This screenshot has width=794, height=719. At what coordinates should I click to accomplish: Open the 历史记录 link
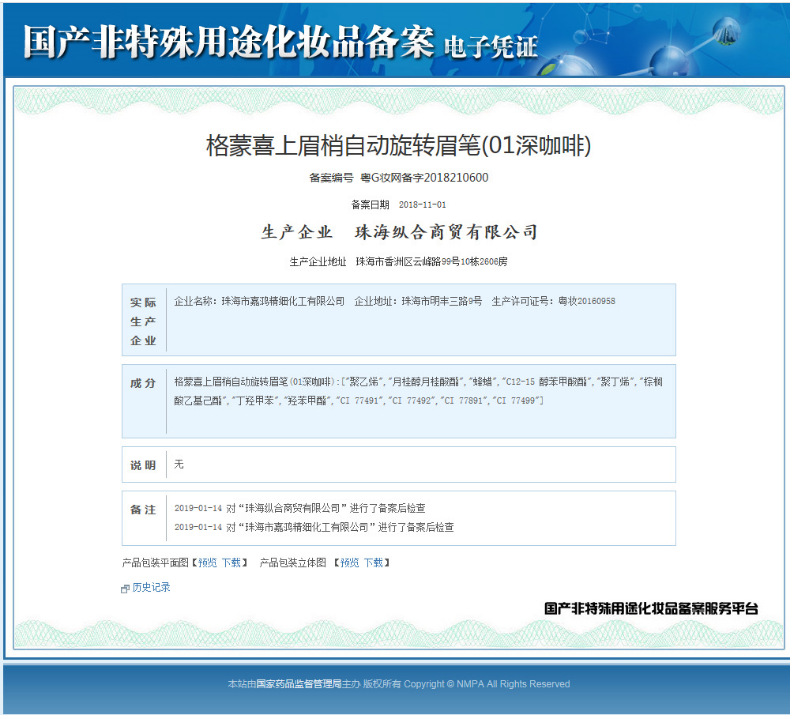pos(151,587)
